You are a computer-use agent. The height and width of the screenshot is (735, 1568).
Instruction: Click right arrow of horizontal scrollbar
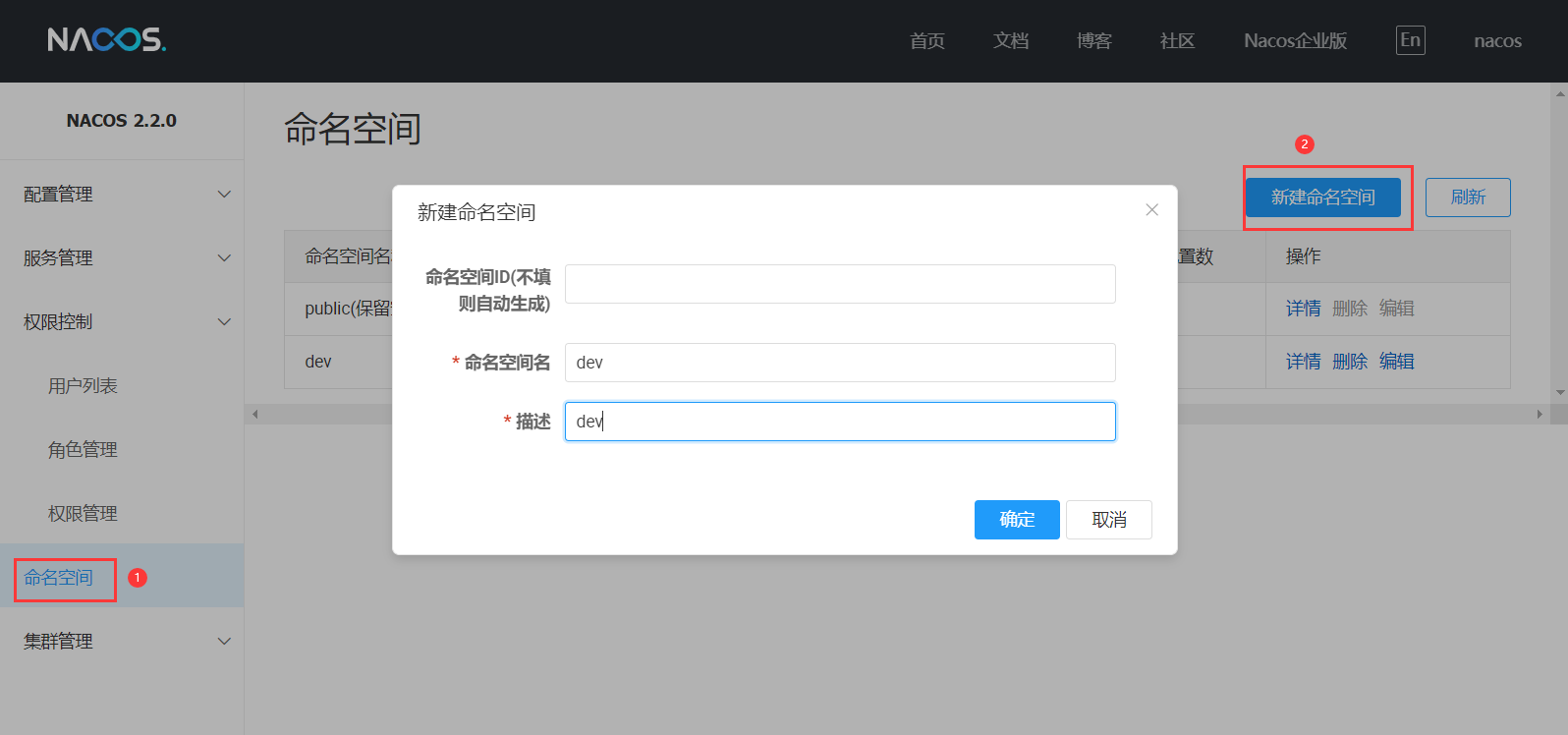1539,415
